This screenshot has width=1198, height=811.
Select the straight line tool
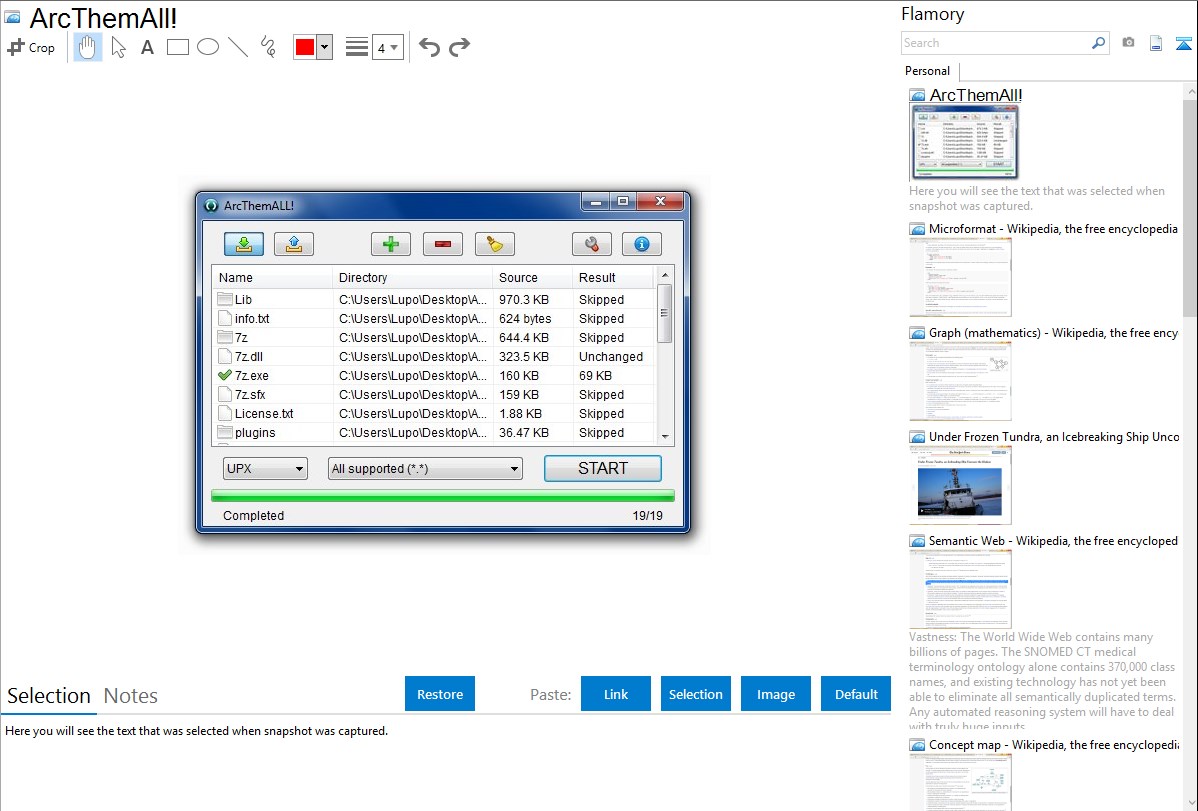click(x=238, y=47)
